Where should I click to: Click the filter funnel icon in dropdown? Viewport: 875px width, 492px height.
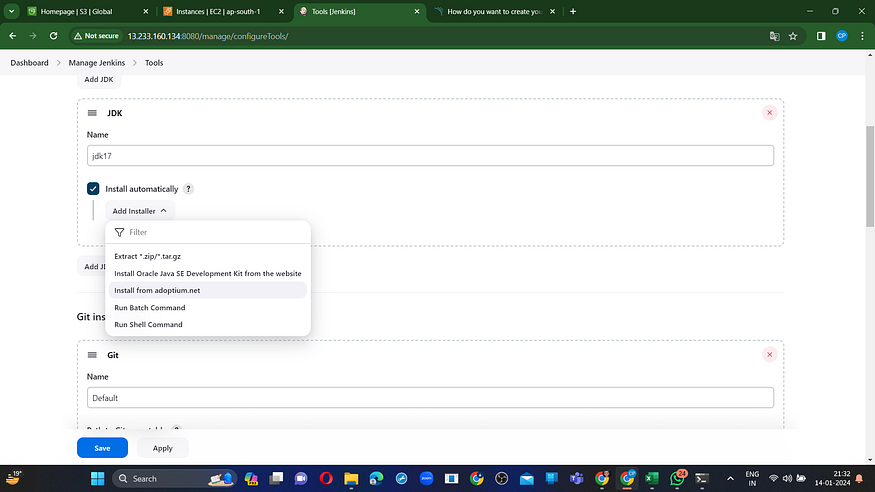coord(119,232)
